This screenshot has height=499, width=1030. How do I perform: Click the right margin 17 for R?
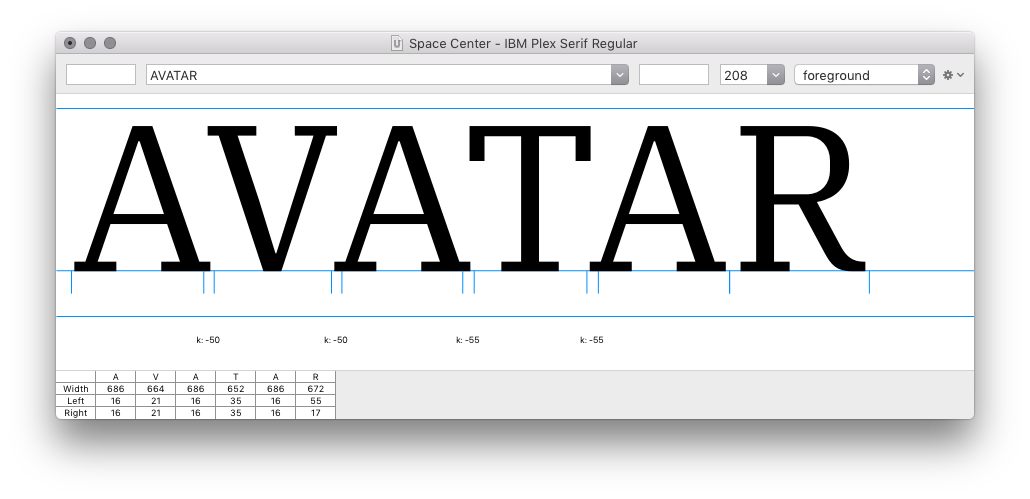click(x=315, y=413)
